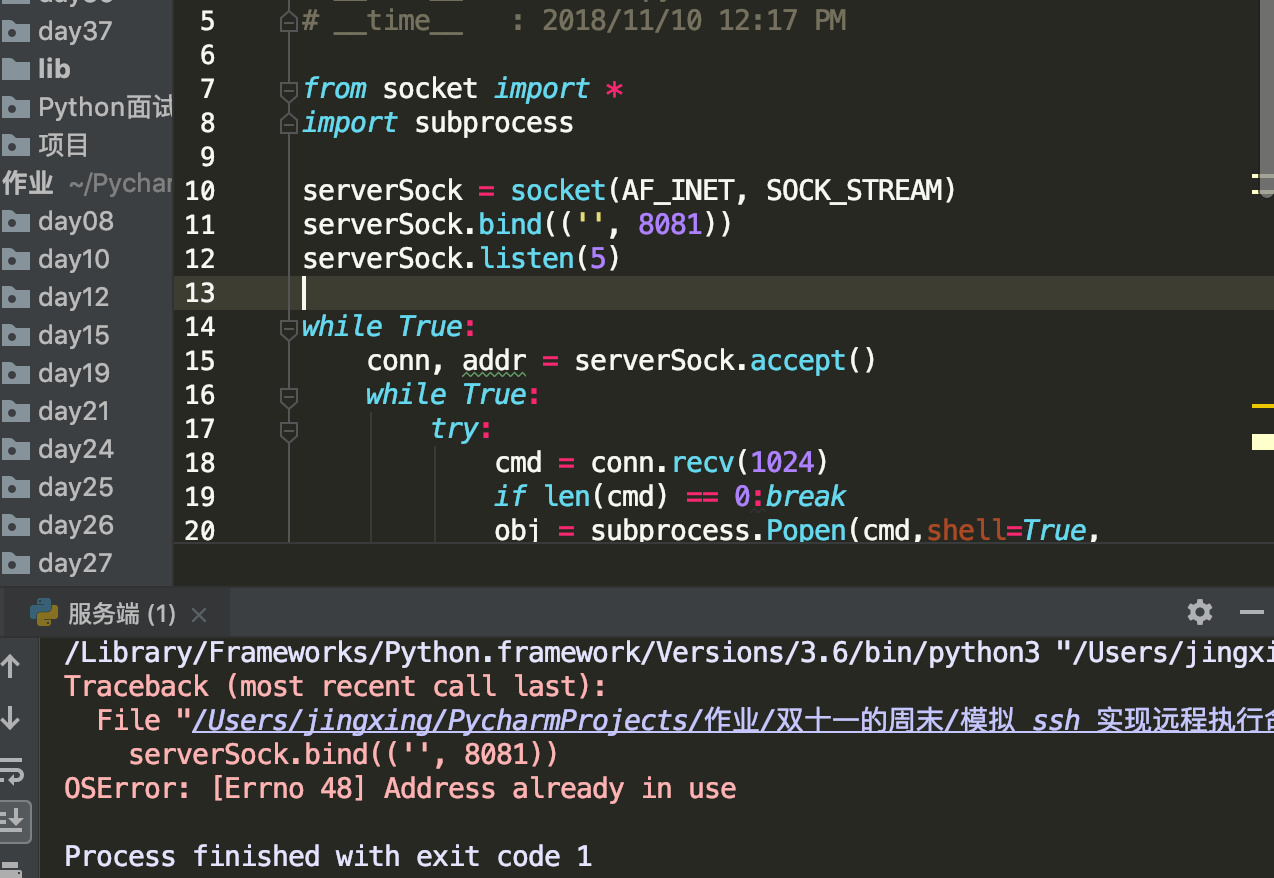The width and height of the screenshot is (1274, 878).
Task: Click 'subprocess' on the import line
Action: [x=494, y=123]
